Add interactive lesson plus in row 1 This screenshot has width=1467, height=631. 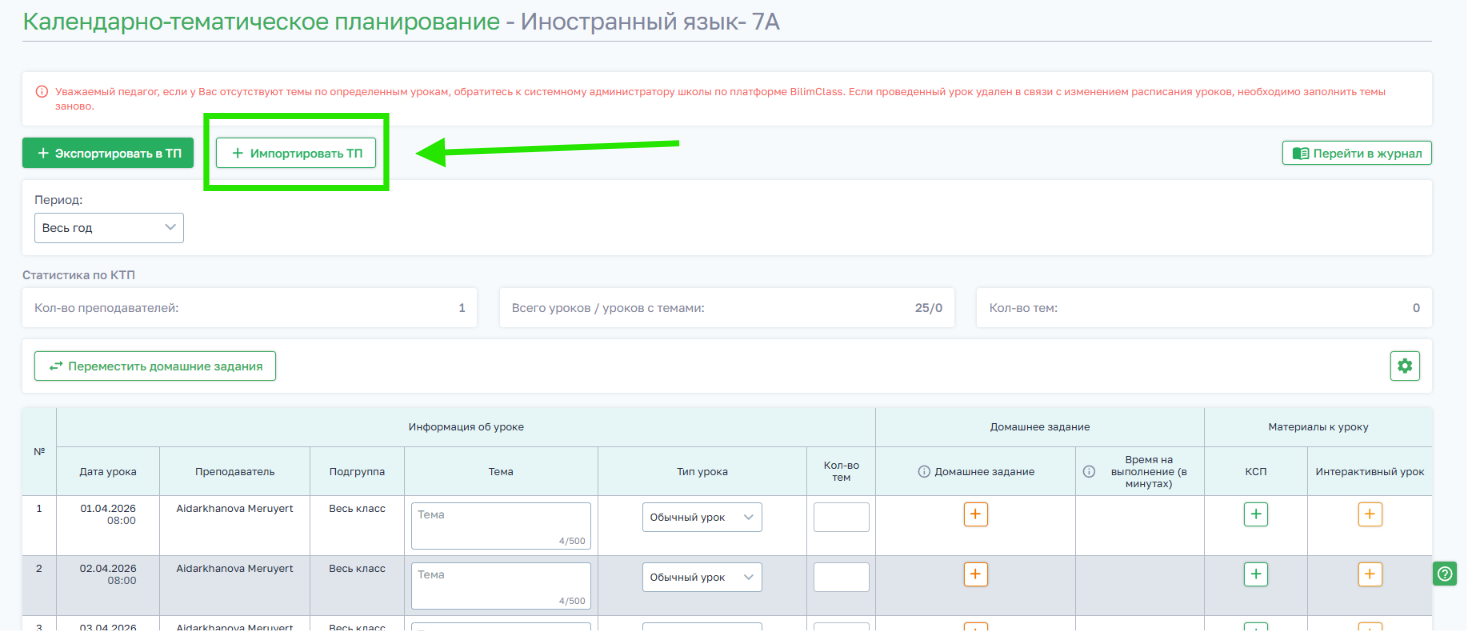click(1370, 514)
